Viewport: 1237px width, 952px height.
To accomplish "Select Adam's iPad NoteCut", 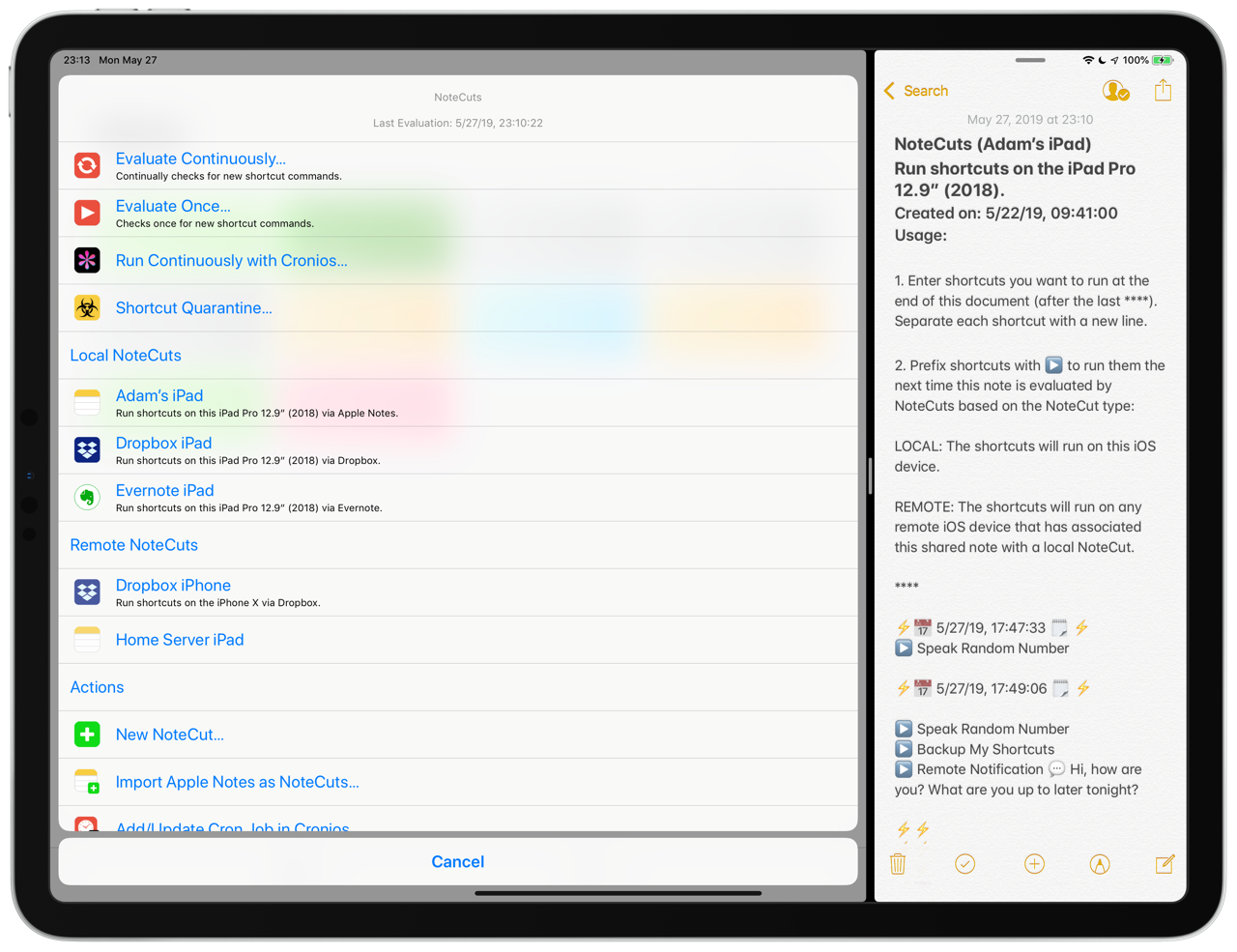I will (458, 402).
